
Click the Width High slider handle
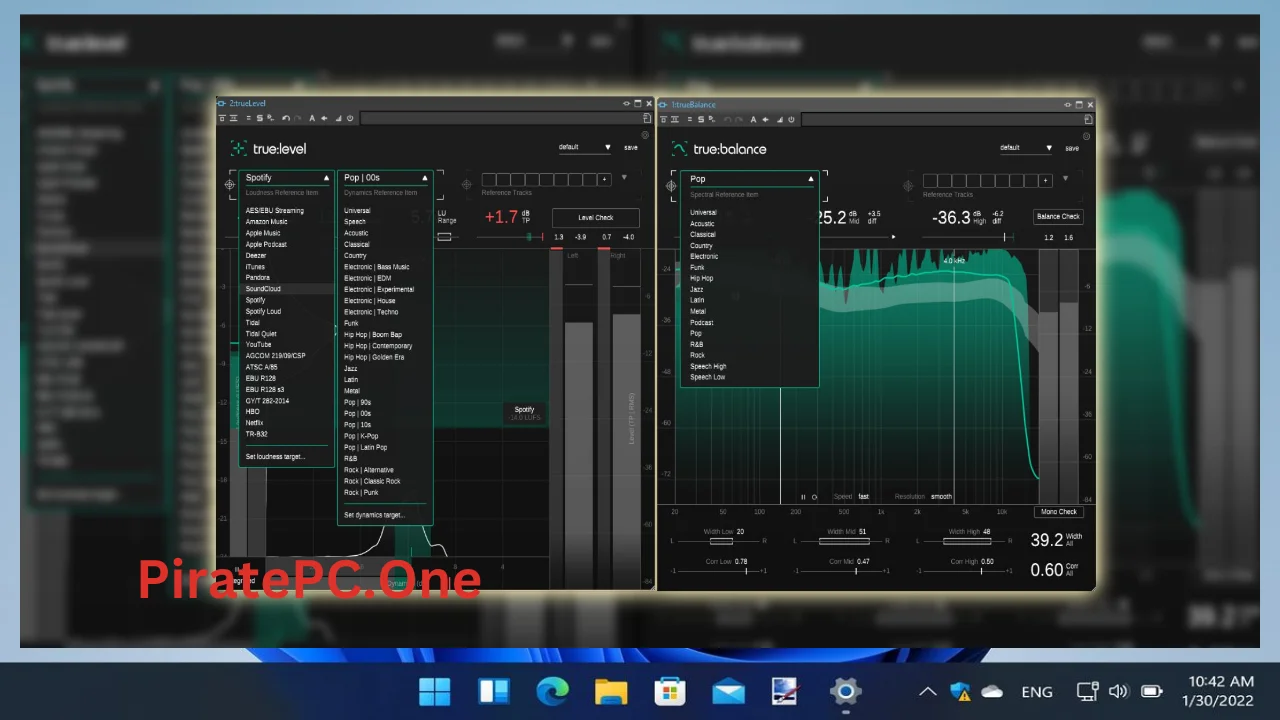coord(967,541)
